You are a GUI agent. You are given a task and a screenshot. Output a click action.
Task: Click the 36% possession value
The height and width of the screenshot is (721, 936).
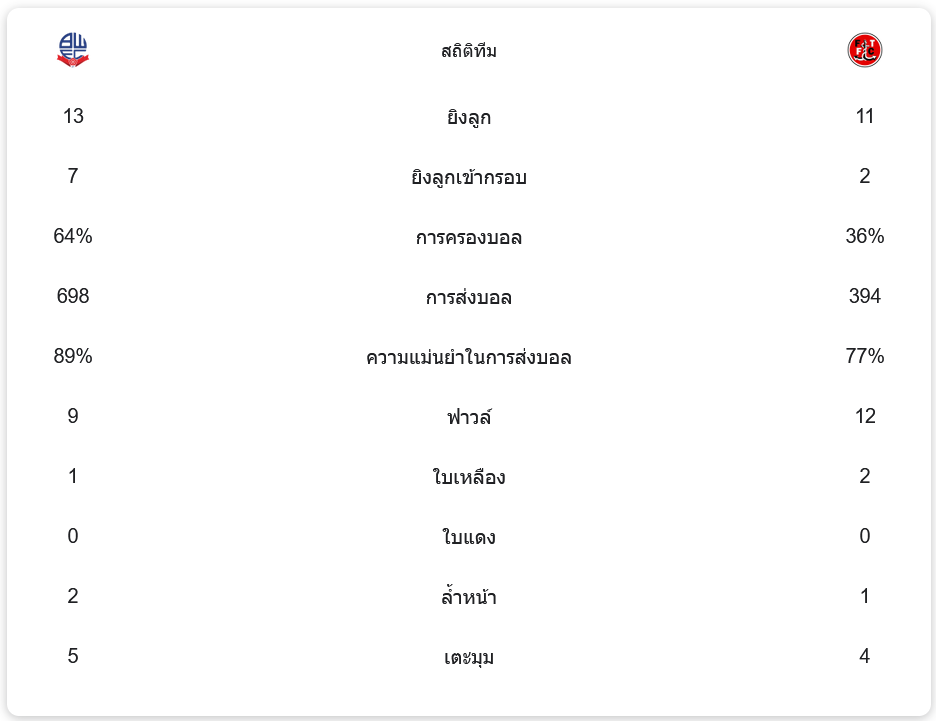point(864,236)
